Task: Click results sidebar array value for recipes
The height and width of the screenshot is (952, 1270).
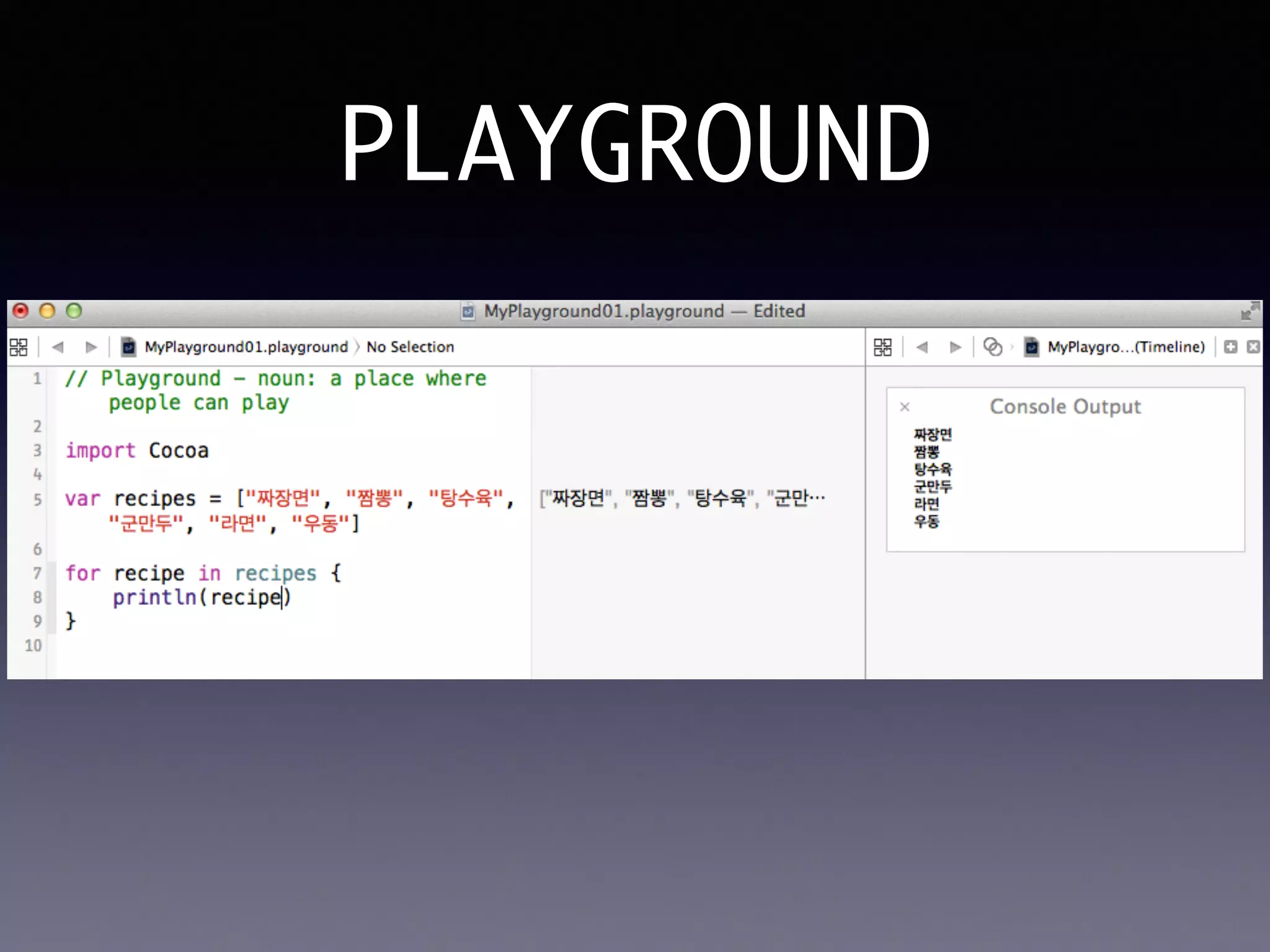Action: (x=682, y=498)
